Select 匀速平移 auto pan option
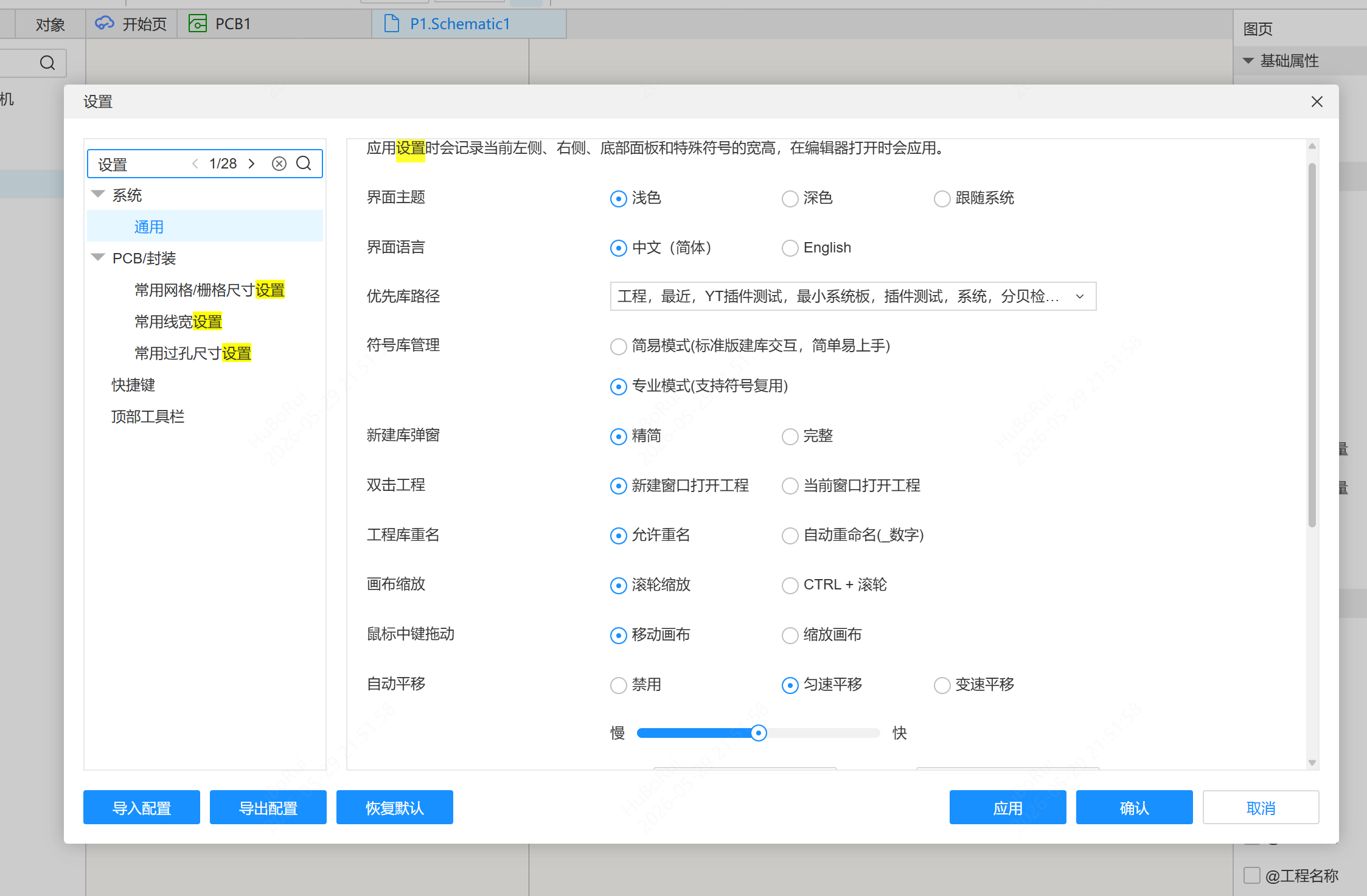The width and height of the screenshot is (1367, 896). [790, 686]
